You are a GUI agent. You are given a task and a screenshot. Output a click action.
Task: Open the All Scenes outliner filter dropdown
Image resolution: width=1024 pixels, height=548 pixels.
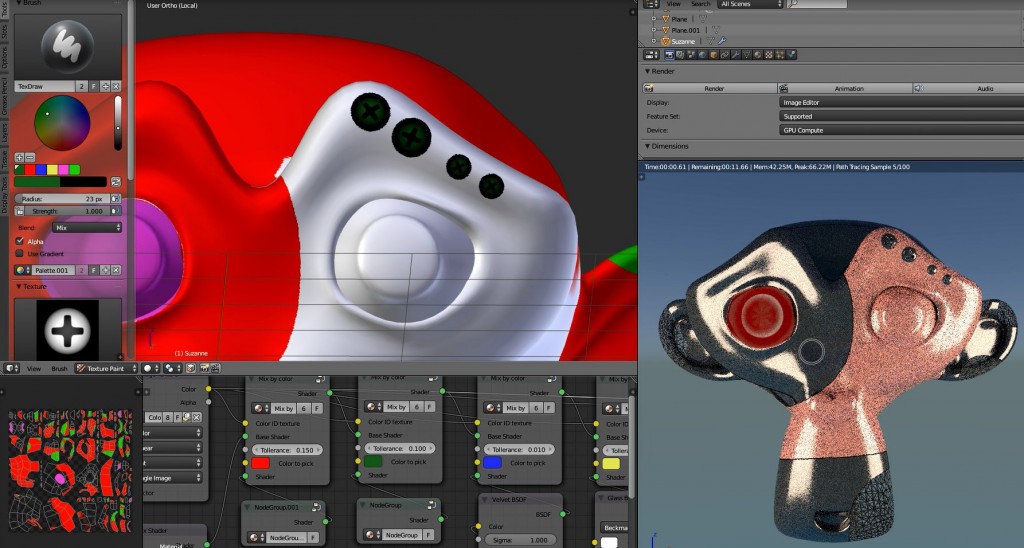[x=750, y=4]
